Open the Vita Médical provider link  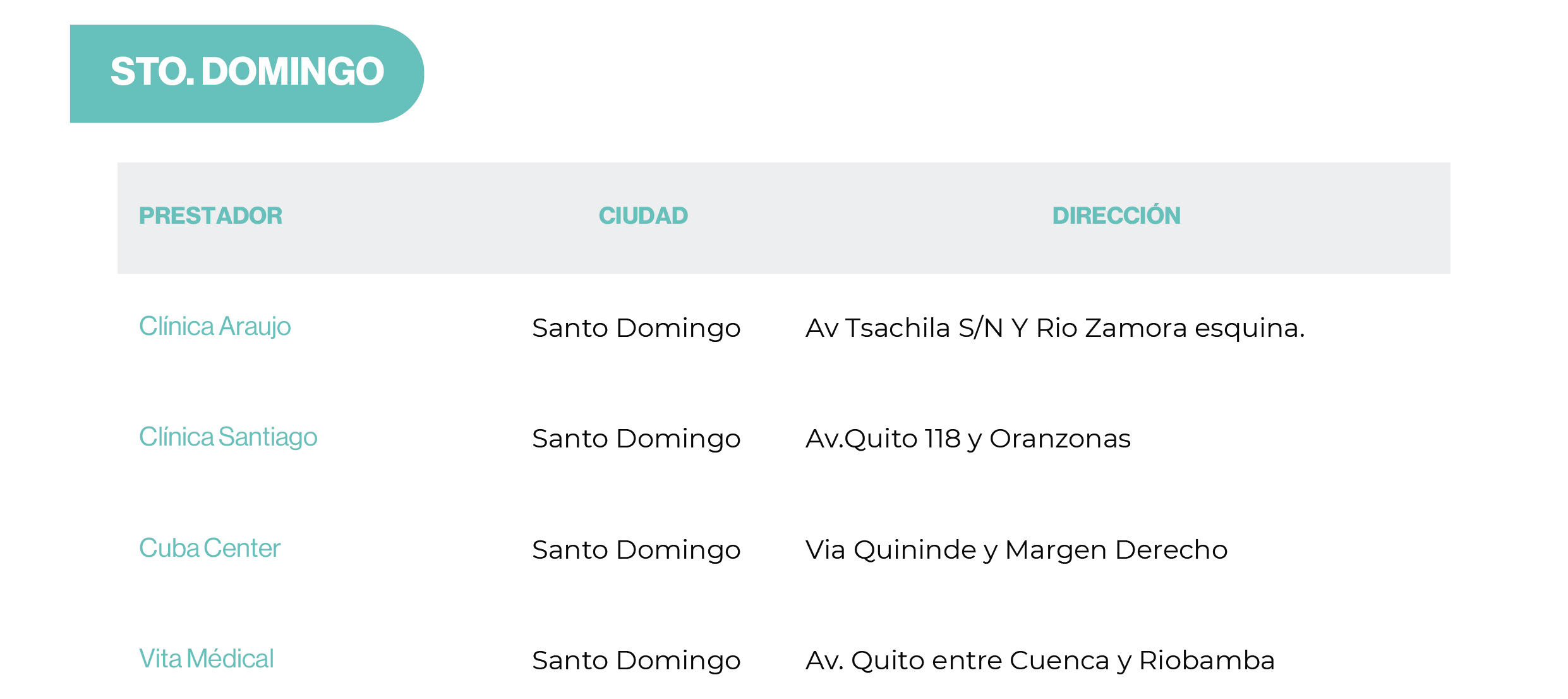click(x=207, y=659)
